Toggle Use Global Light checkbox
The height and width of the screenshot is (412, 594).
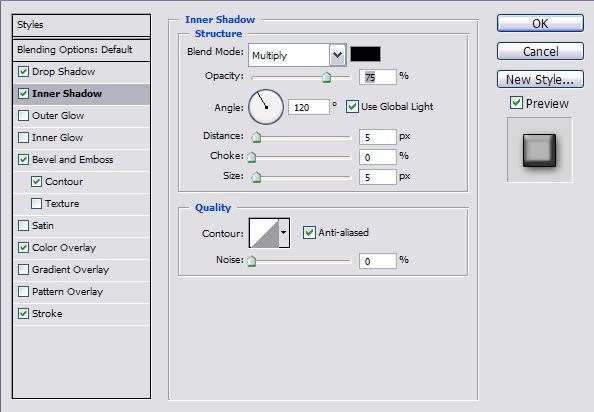(x=352, y=106)
